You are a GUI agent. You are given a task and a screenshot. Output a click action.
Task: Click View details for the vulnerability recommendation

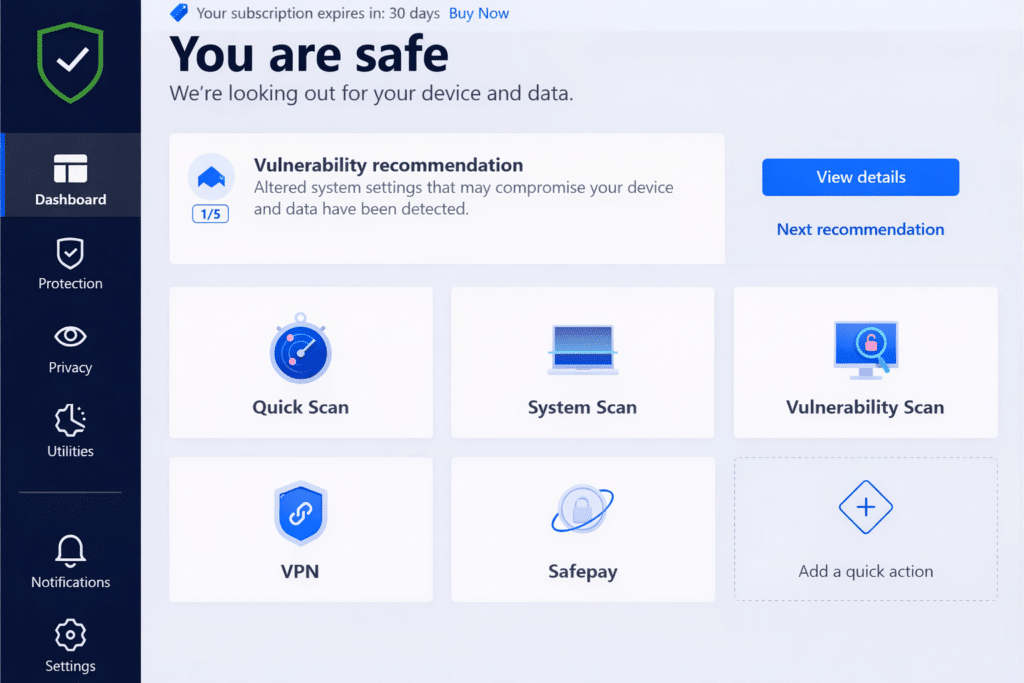(860, 177)
